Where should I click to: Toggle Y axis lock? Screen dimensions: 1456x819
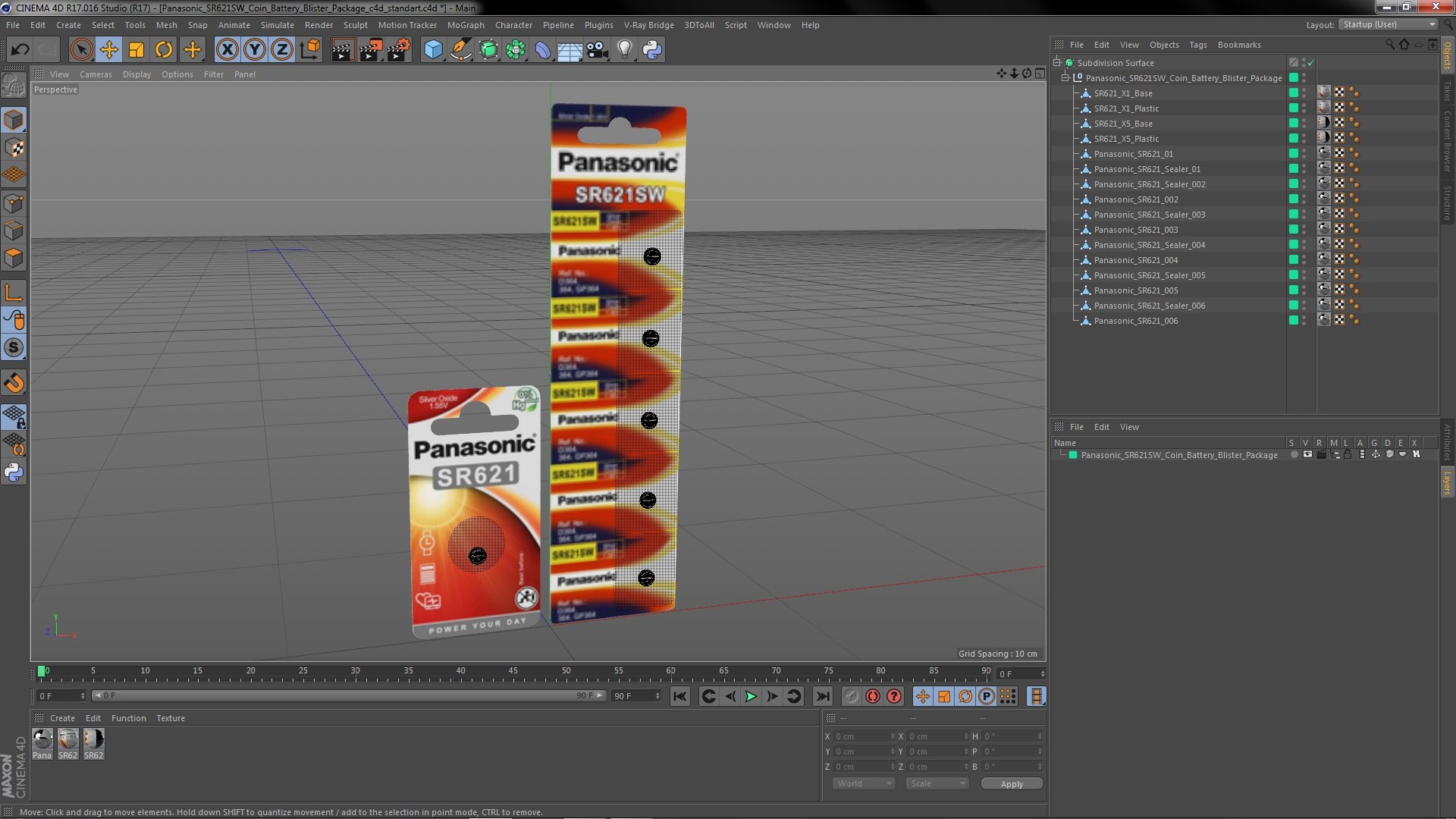(x=255, y=50)
